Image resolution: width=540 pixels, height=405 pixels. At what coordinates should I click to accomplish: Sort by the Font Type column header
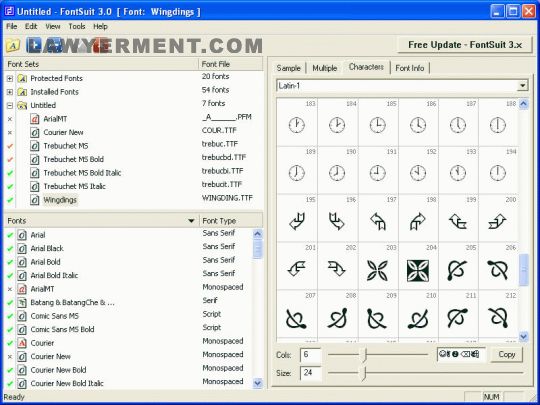point(231,221)
